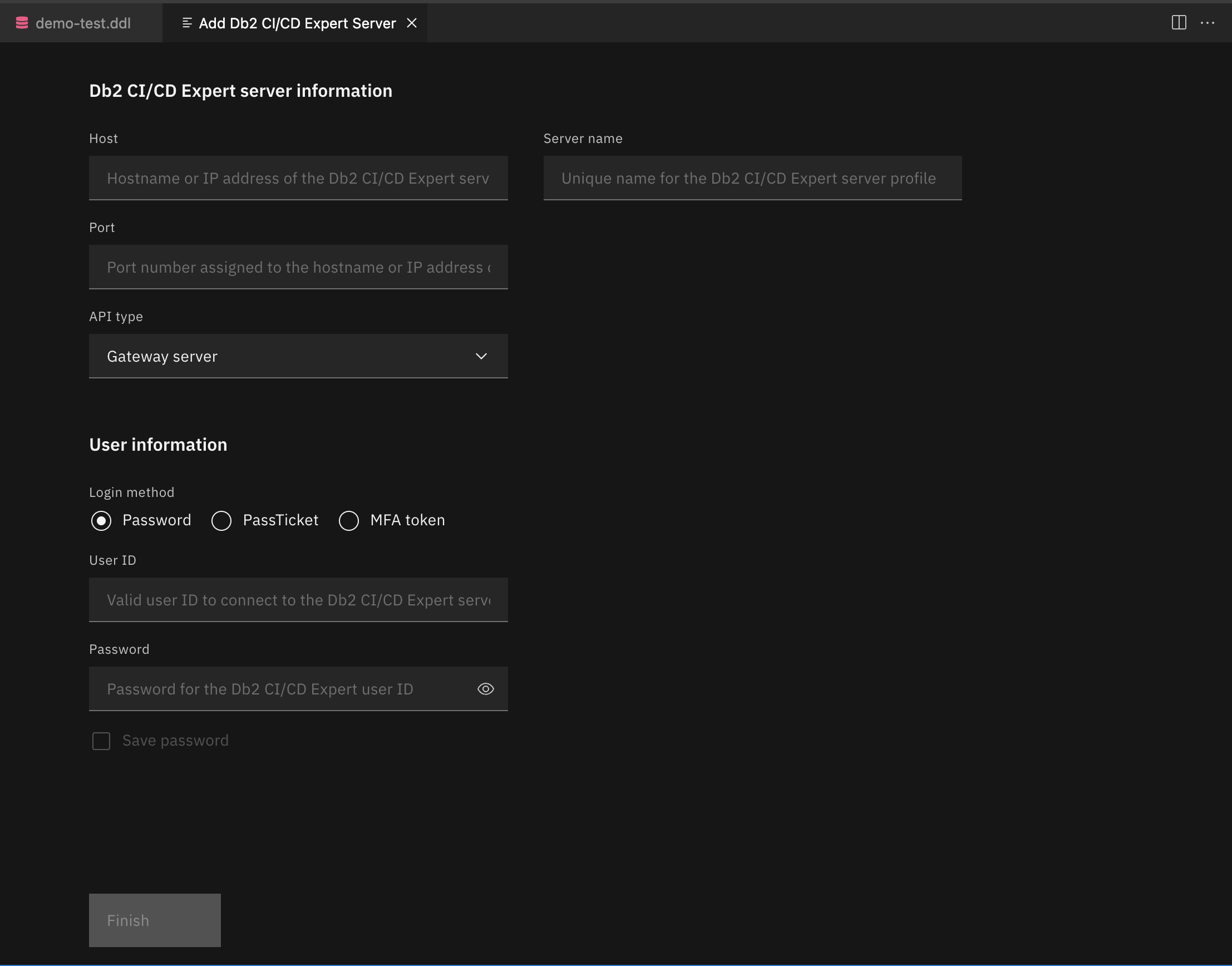Switch to the demo-test.ddl tab
Viewport: 1232px width, 966px height.
pyautogui.click(x=83, y=23)
